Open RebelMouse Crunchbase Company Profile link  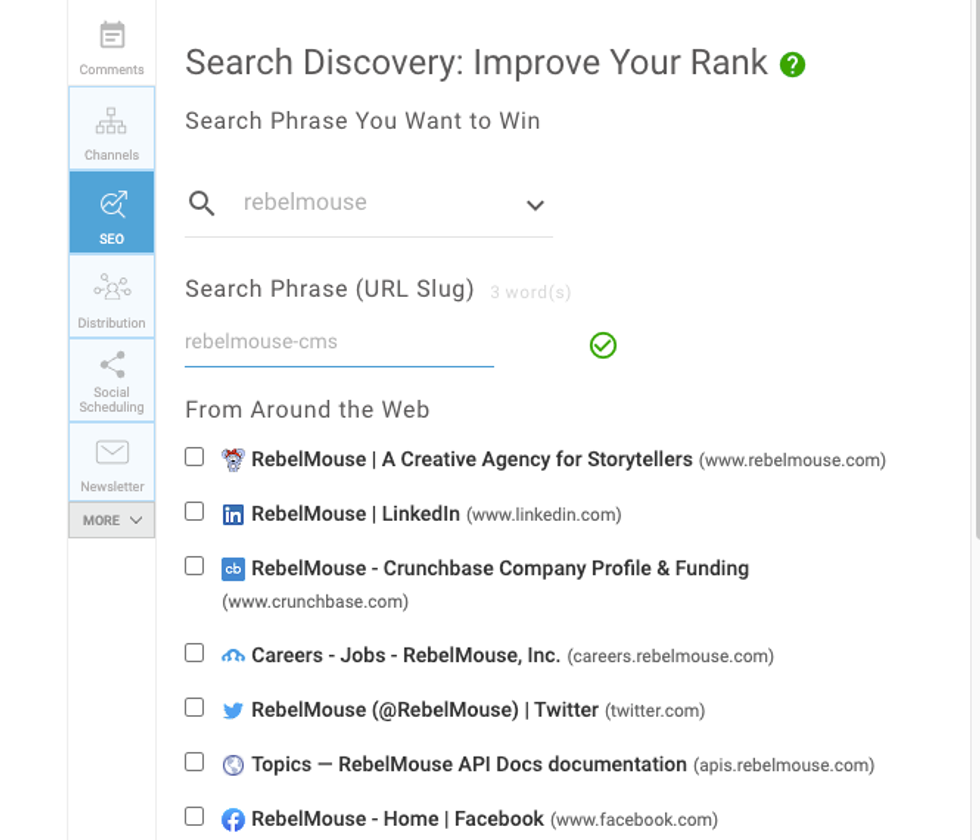[499, 568]
